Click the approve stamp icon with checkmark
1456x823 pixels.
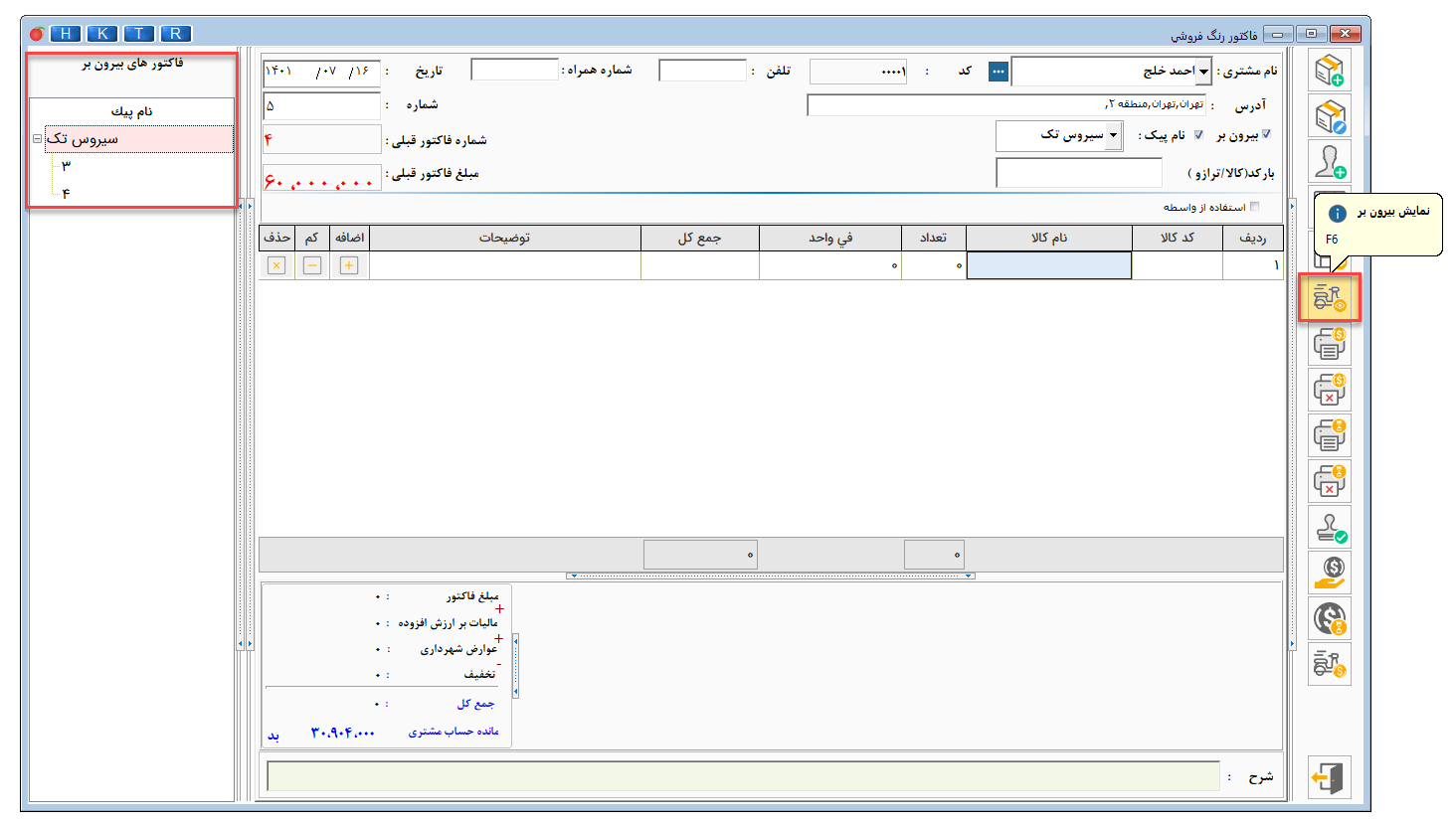[1329, 527]
